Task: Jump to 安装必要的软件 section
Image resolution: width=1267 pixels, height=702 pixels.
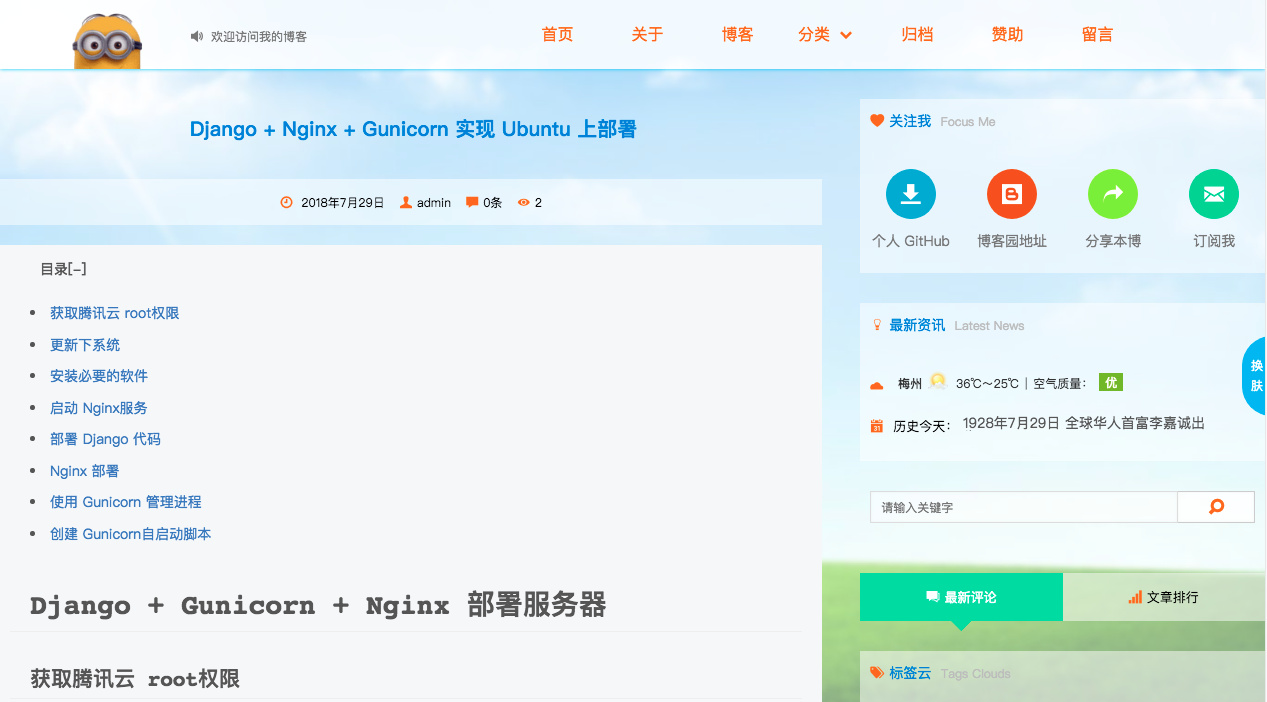Action: click(99, 376)
